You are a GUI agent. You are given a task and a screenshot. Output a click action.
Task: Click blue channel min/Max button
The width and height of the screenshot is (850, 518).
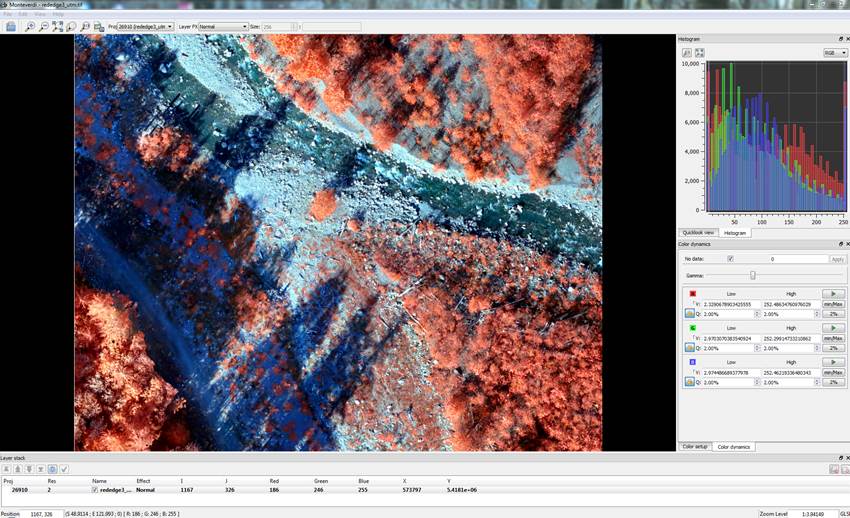click(x=834, y=372)
